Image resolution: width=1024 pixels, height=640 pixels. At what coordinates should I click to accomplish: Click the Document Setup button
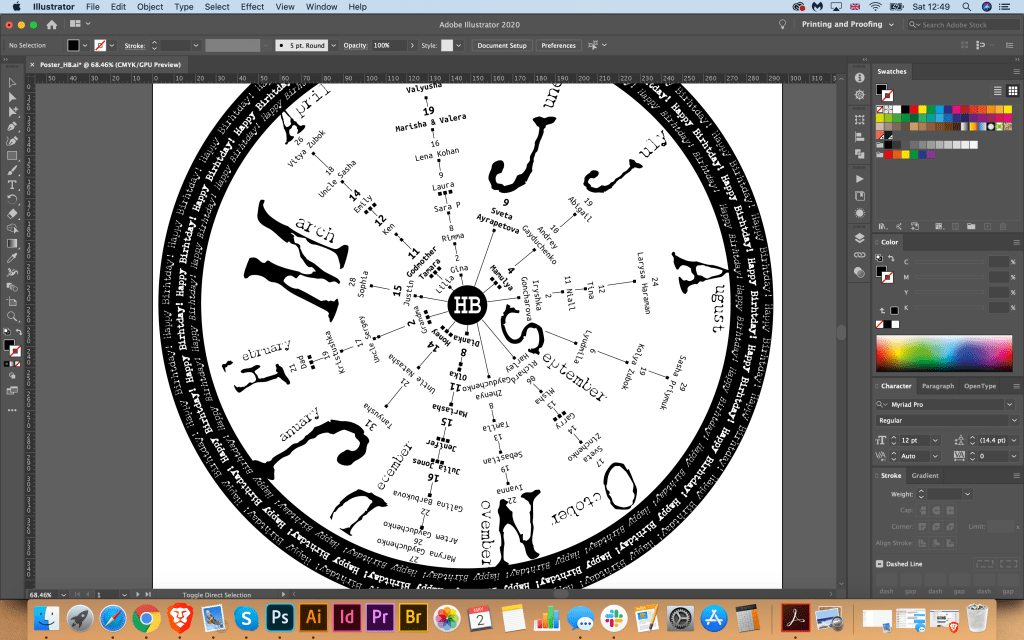coord(502,45)
